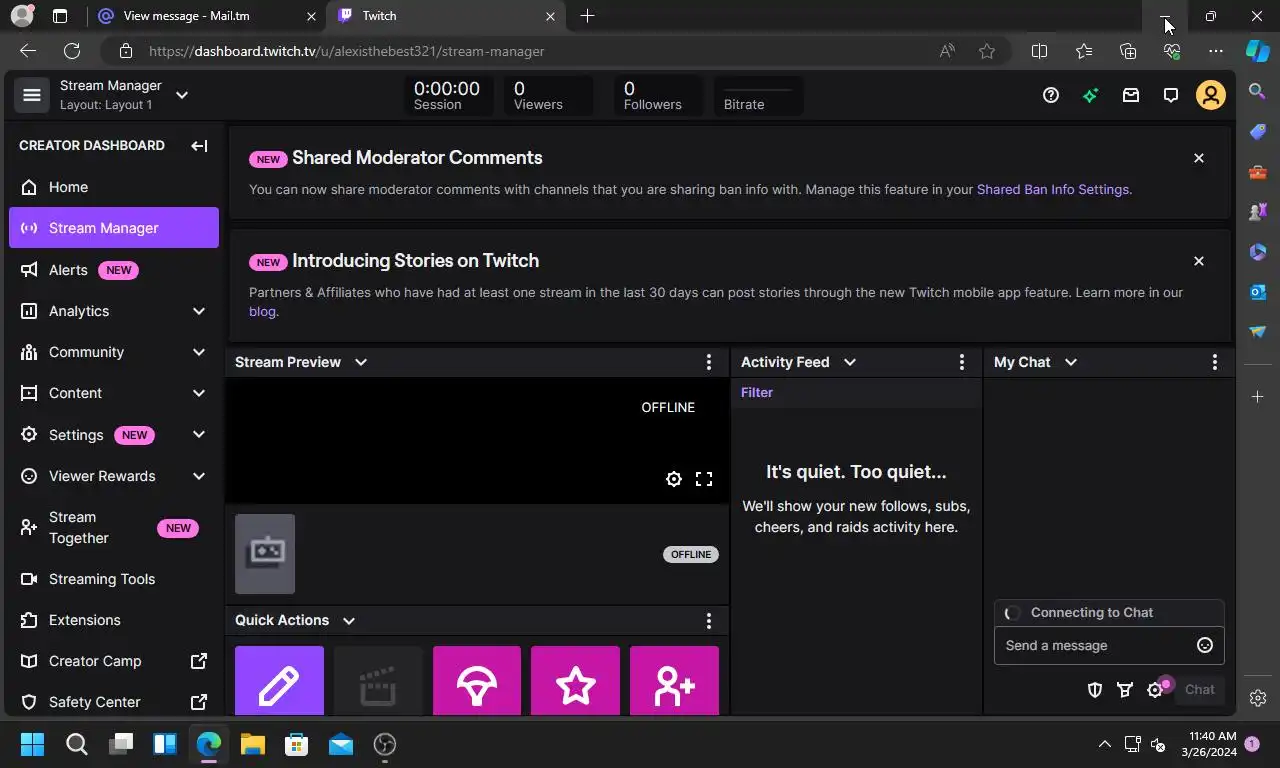The width and height of the screenshot is (1280, 768).
Task: Add this page to browser favorites
Action: click(x=987, y=51)
